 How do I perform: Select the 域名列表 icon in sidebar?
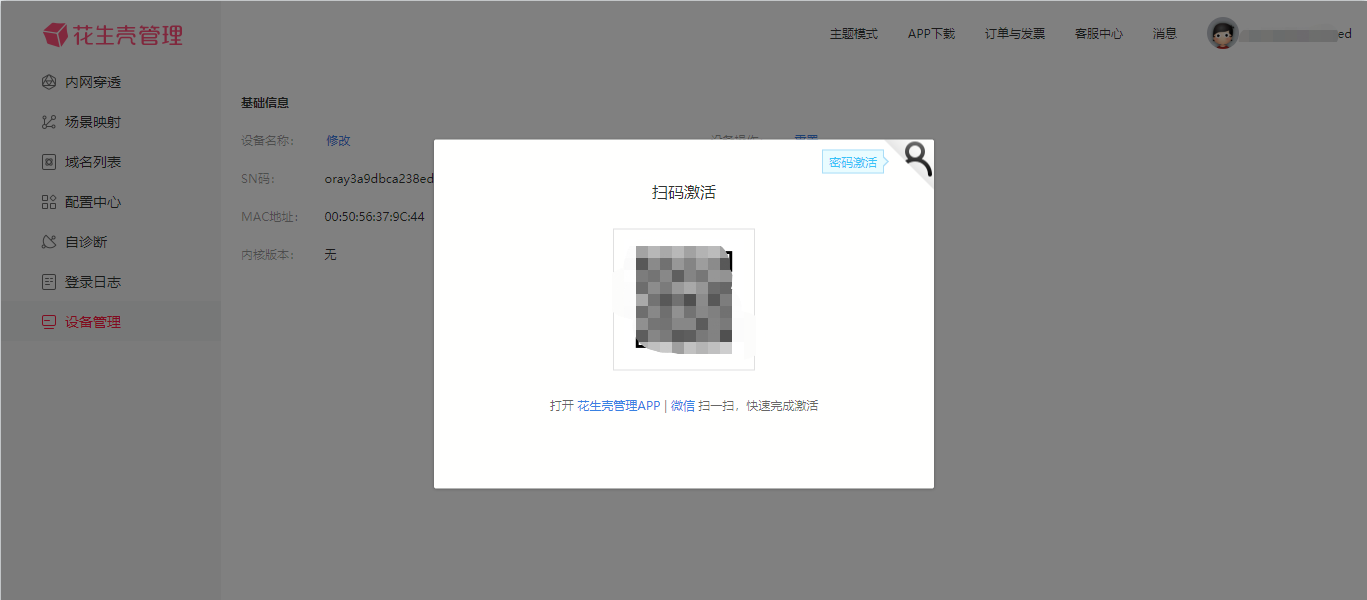(48, 162)
